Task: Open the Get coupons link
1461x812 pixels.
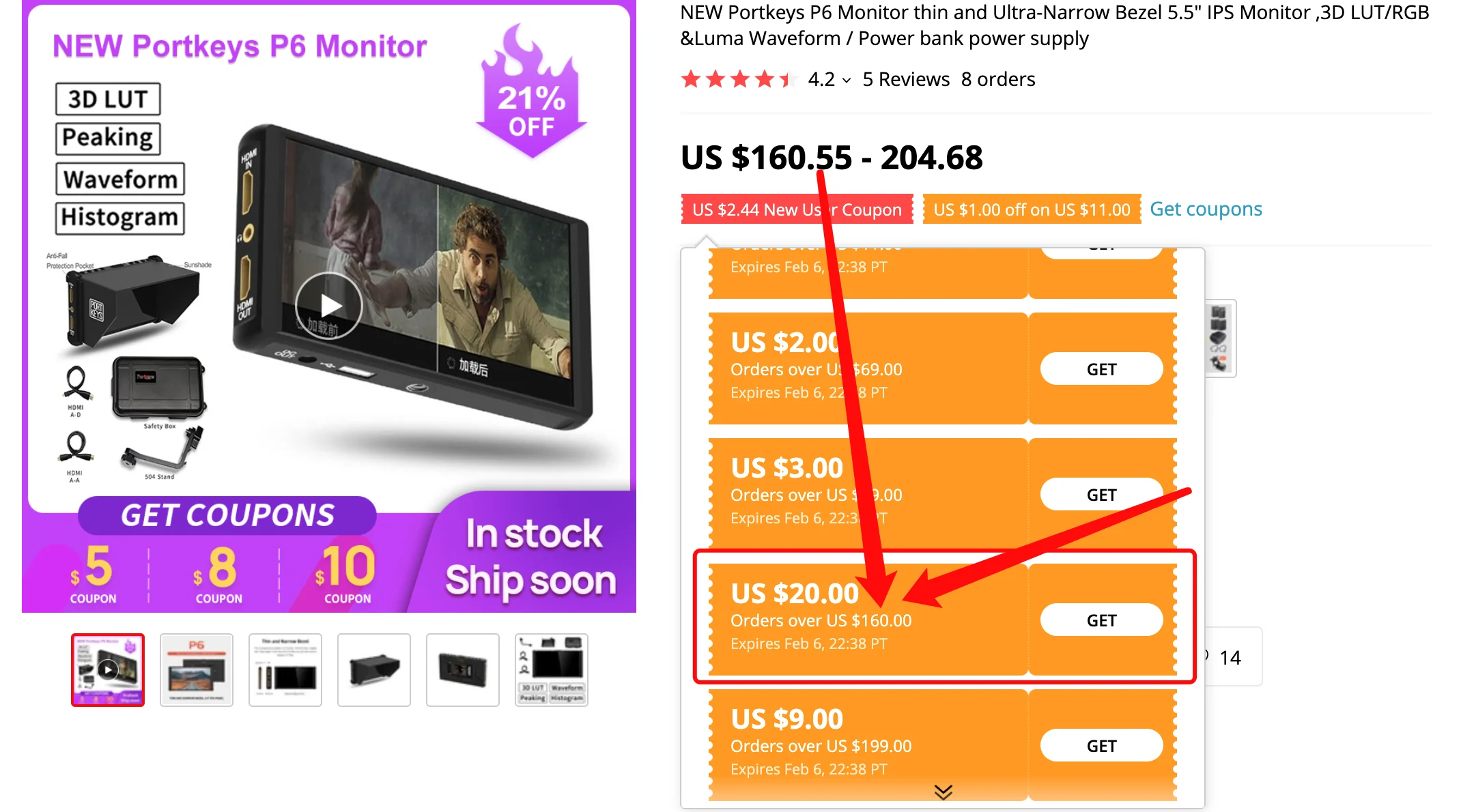Action: click(x=1206, y=209)
